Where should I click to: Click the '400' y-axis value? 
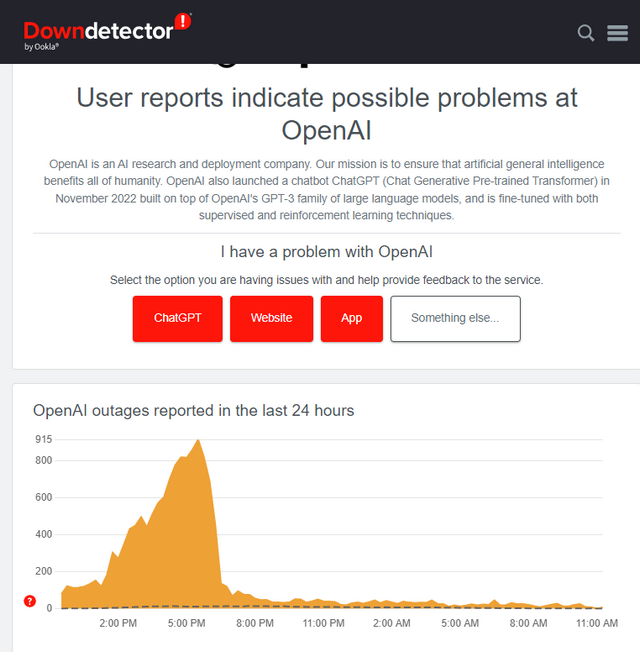44,534
